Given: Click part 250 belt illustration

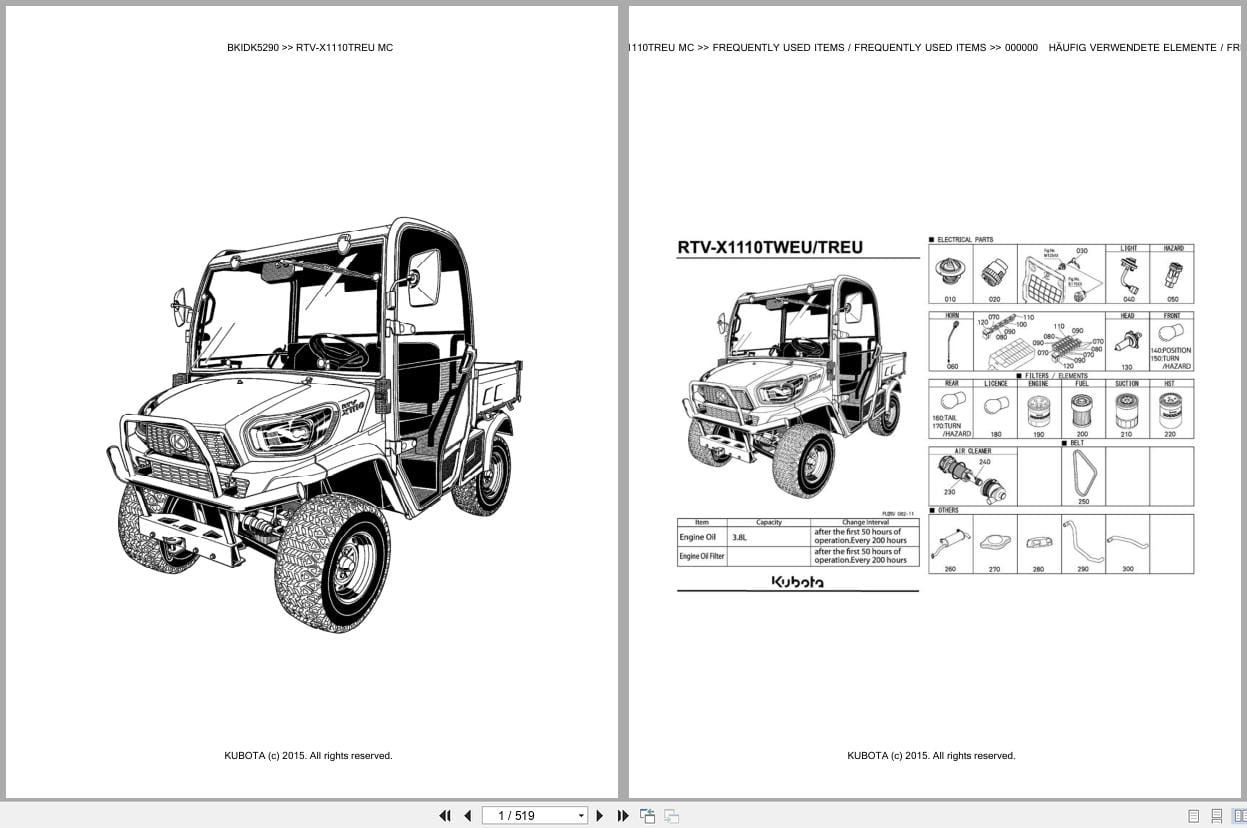Looking at the screenshot, I should point(1083,473).
